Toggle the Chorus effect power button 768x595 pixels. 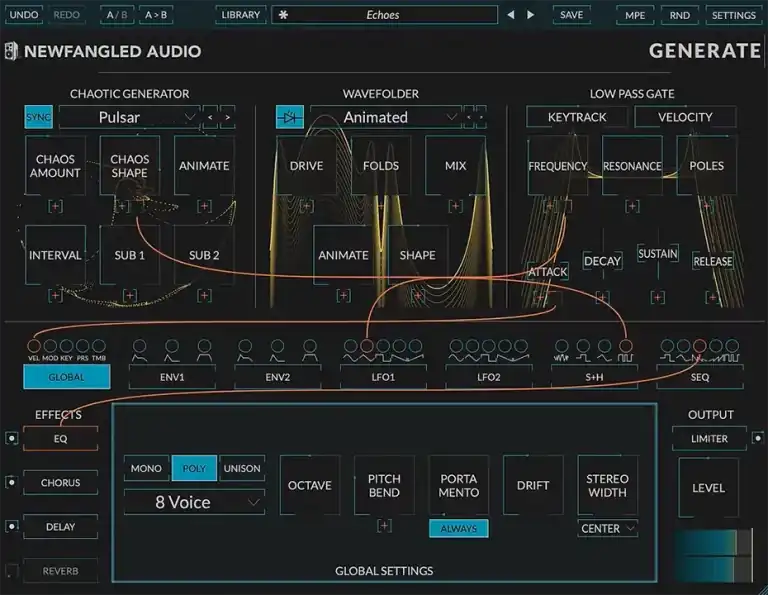coord(12,482)
